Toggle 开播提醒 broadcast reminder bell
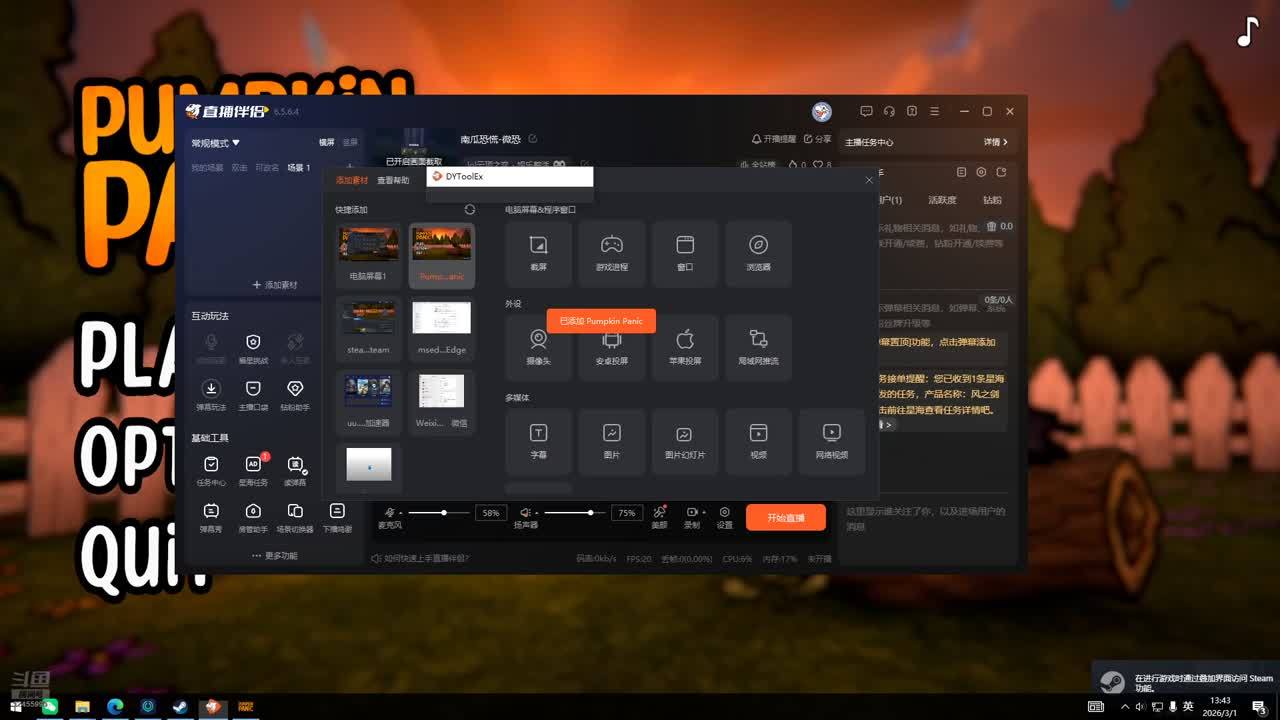1280x720 pixels. point(773,139)
